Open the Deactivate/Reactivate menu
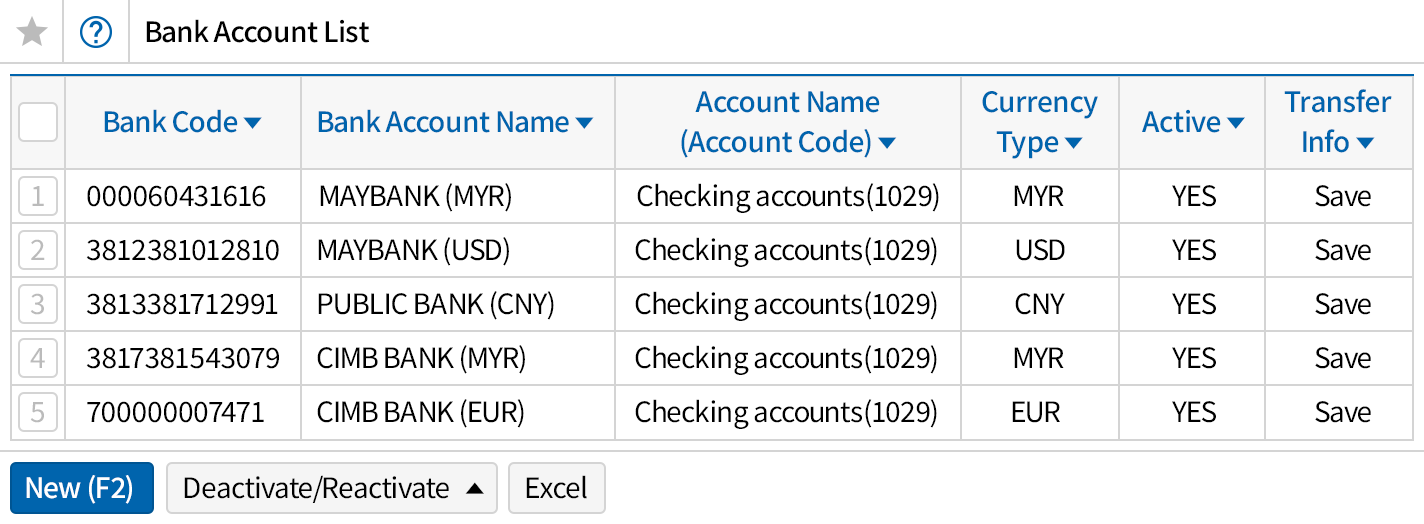 coord(331,488)
